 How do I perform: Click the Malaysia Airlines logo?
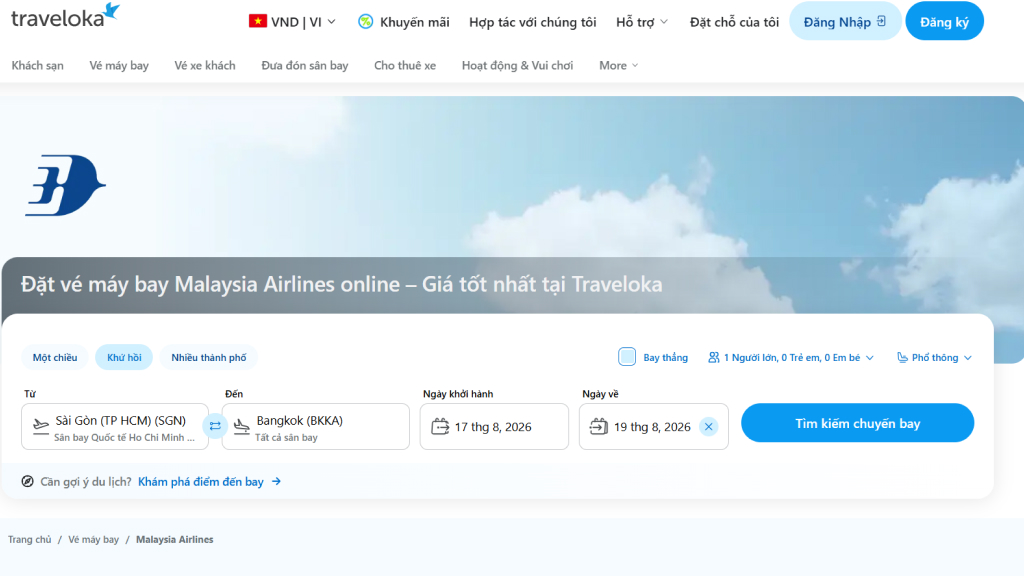[x=65, y=185]
